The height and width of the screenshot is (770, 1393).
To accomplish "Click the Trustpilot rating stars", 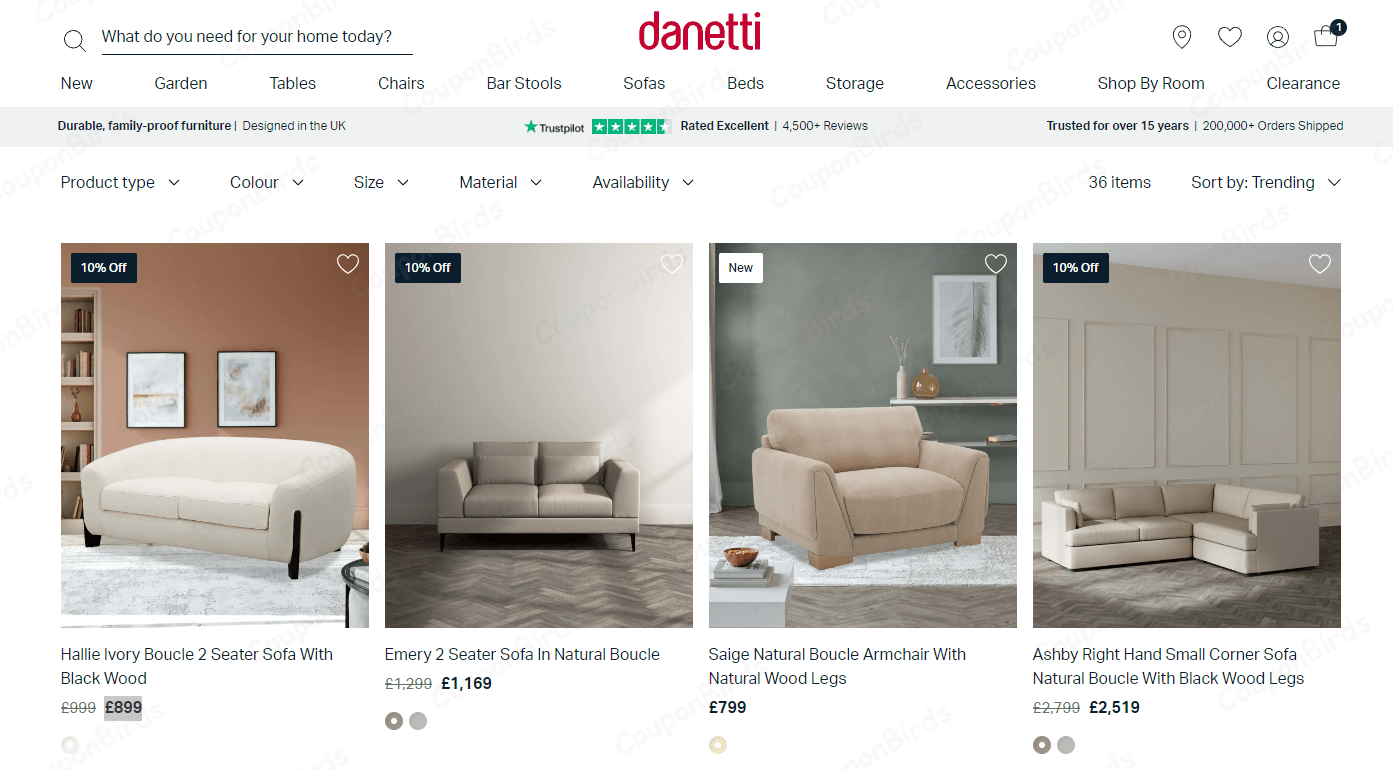I will coord(631,126).
